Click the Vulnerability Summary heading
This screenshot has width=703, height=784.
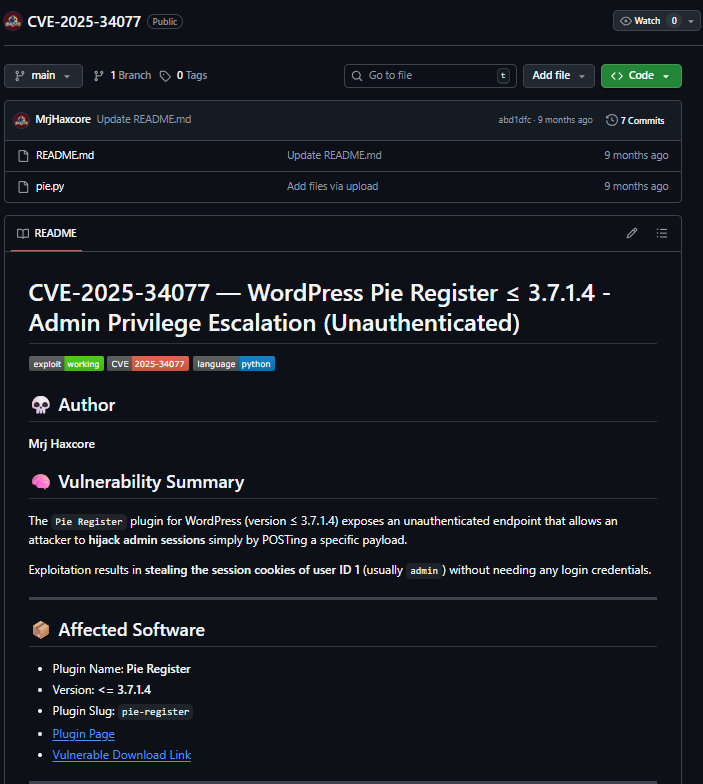point(151,482)
